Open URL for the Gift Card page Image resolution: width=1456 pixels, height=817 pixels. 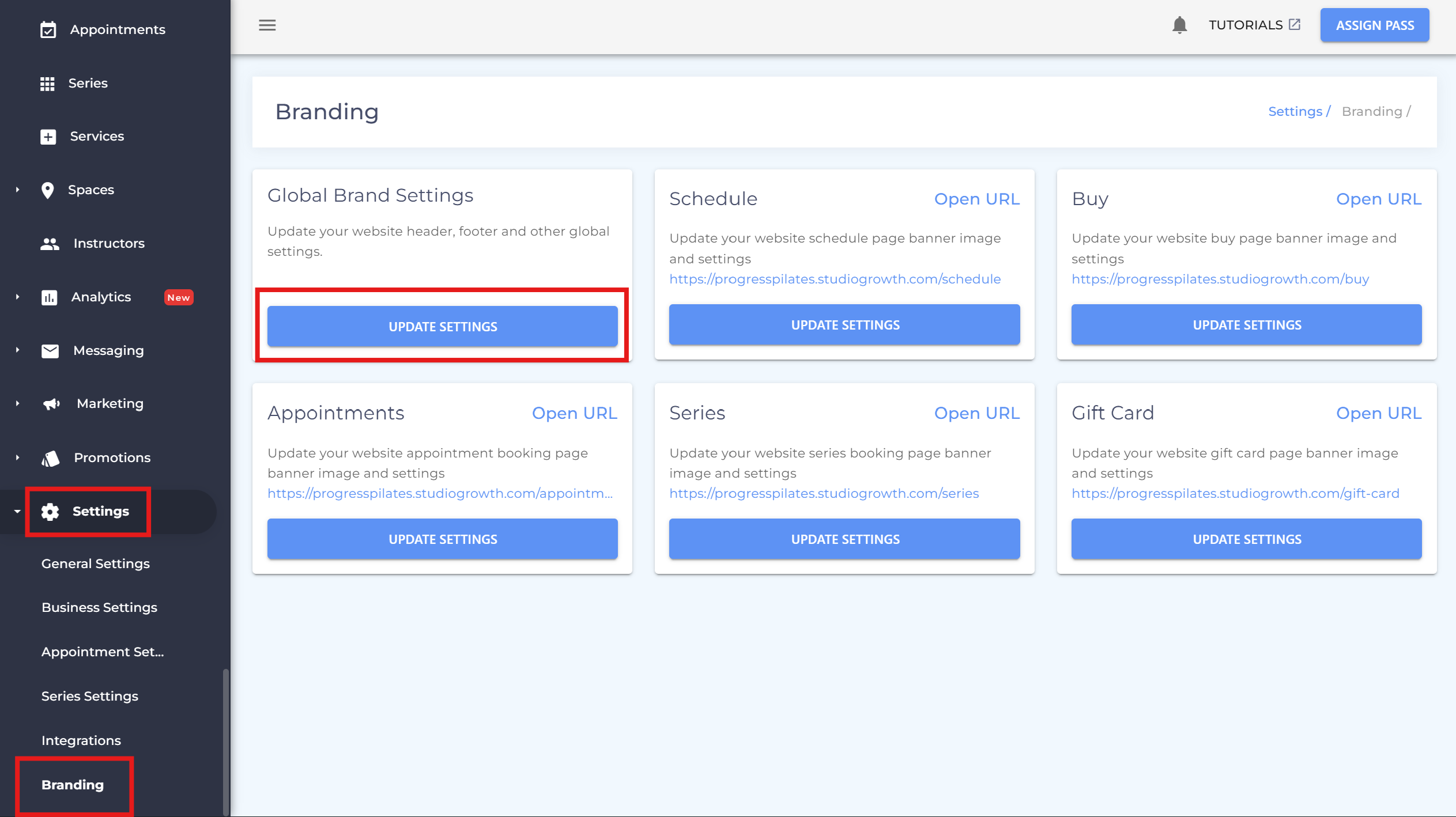tap(1378, 413)
